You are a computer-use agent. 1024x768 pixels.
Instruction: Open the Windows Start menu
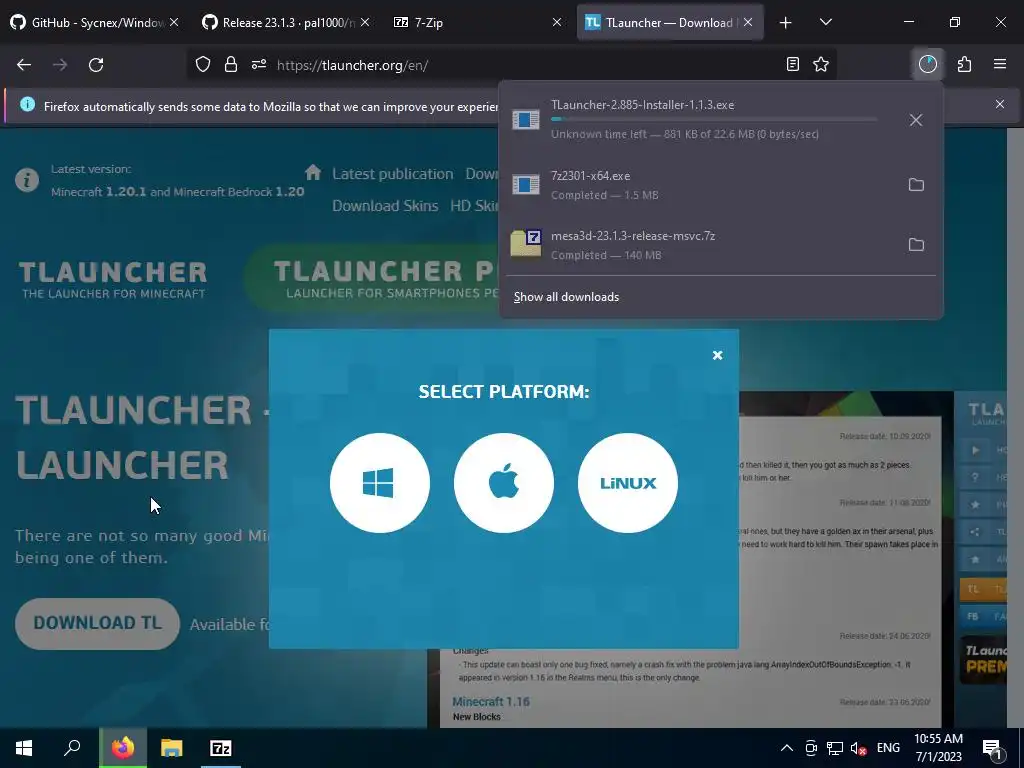click(24, 748)
